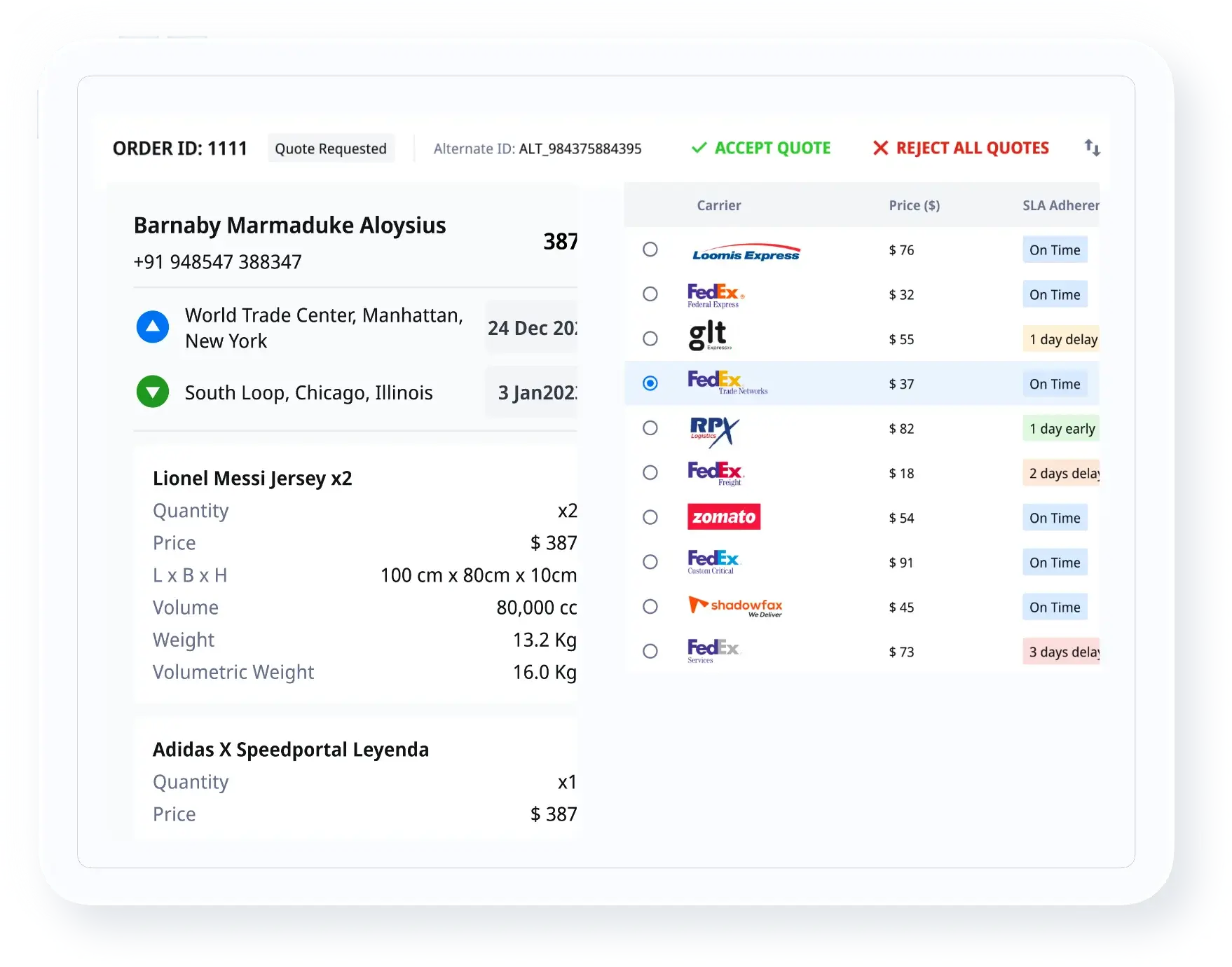Click the Zomato carrier logo
The height and width of the screenshot is (967, 1232).
pos(724,517)
